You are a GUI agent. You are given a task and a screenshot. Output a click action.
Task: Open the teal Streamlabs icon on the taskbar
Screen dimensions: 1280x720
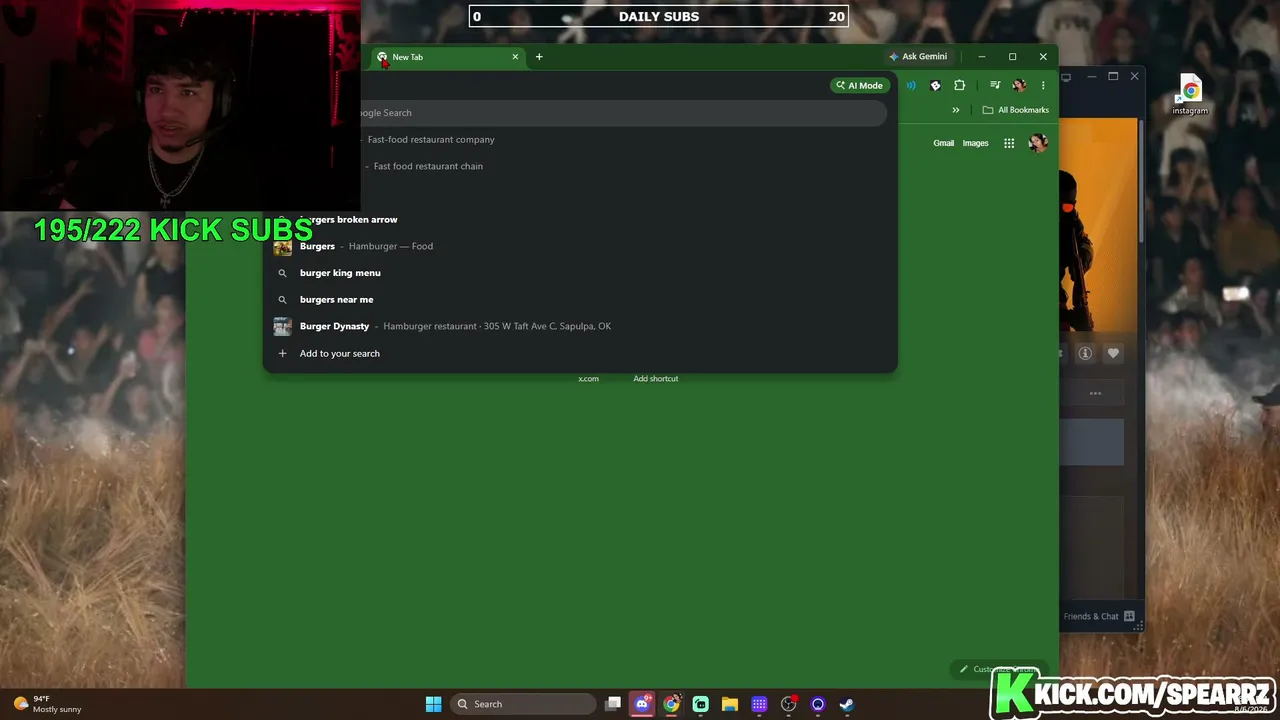coord(700,704)
